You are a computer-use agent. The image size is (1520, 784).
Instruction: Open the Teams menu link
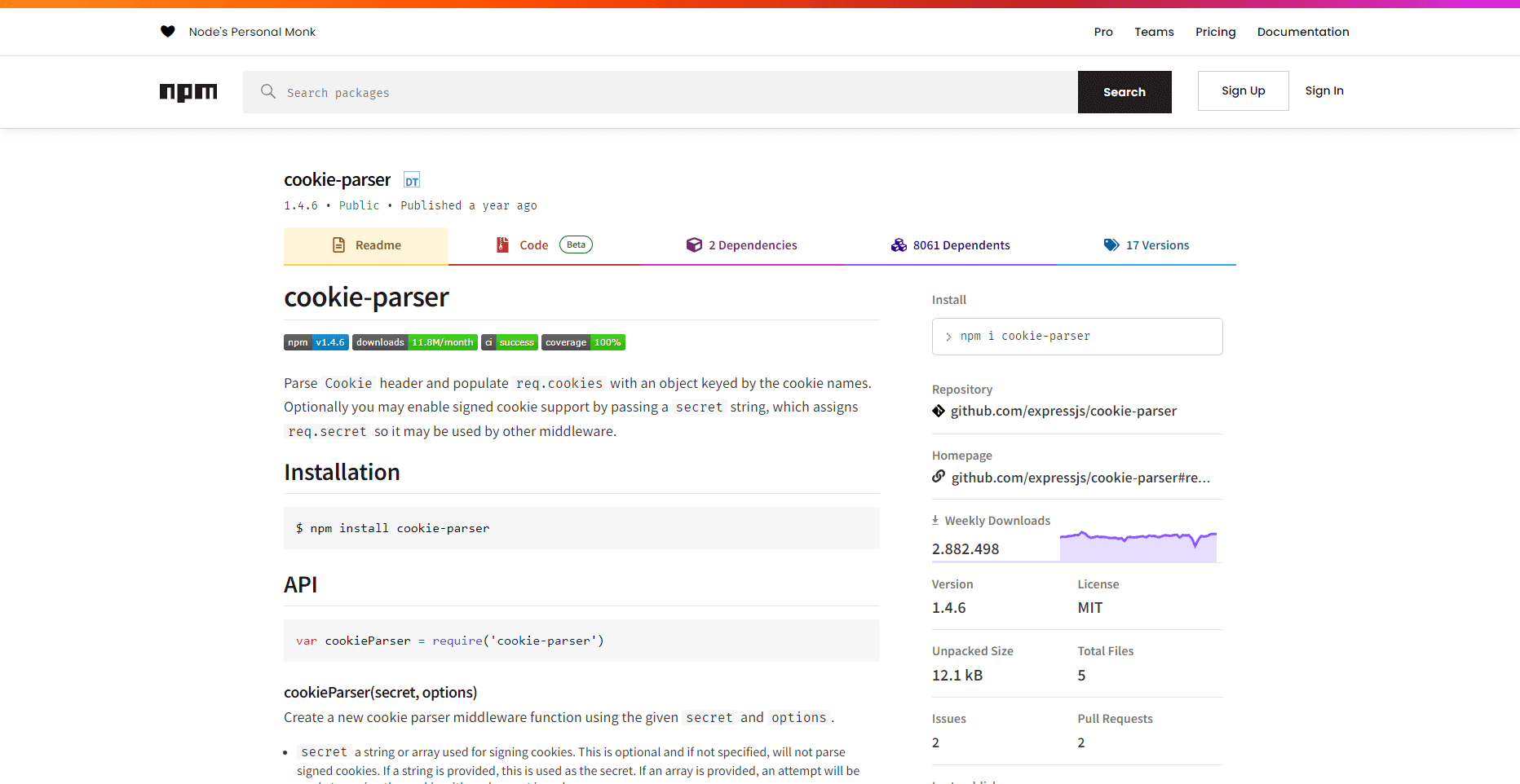[1154, 32]
